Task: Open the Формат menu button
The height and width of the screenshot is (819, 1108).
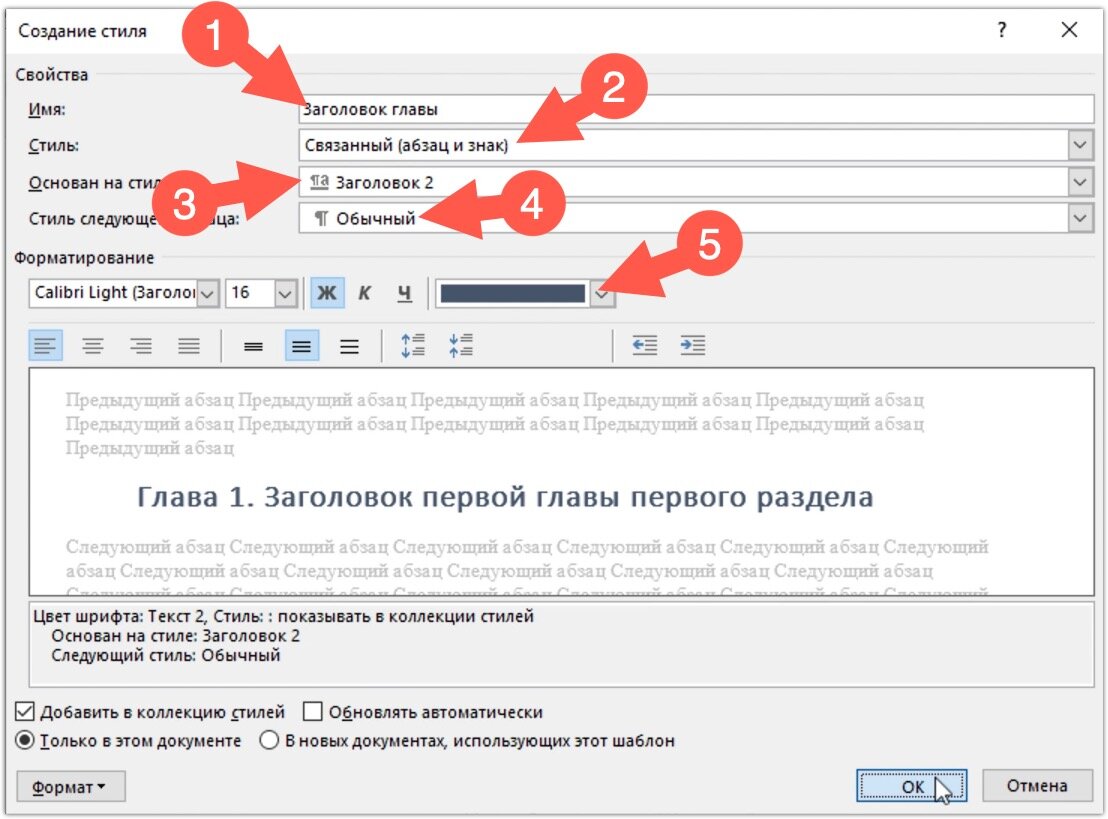Action: click(x=71, y=786)
